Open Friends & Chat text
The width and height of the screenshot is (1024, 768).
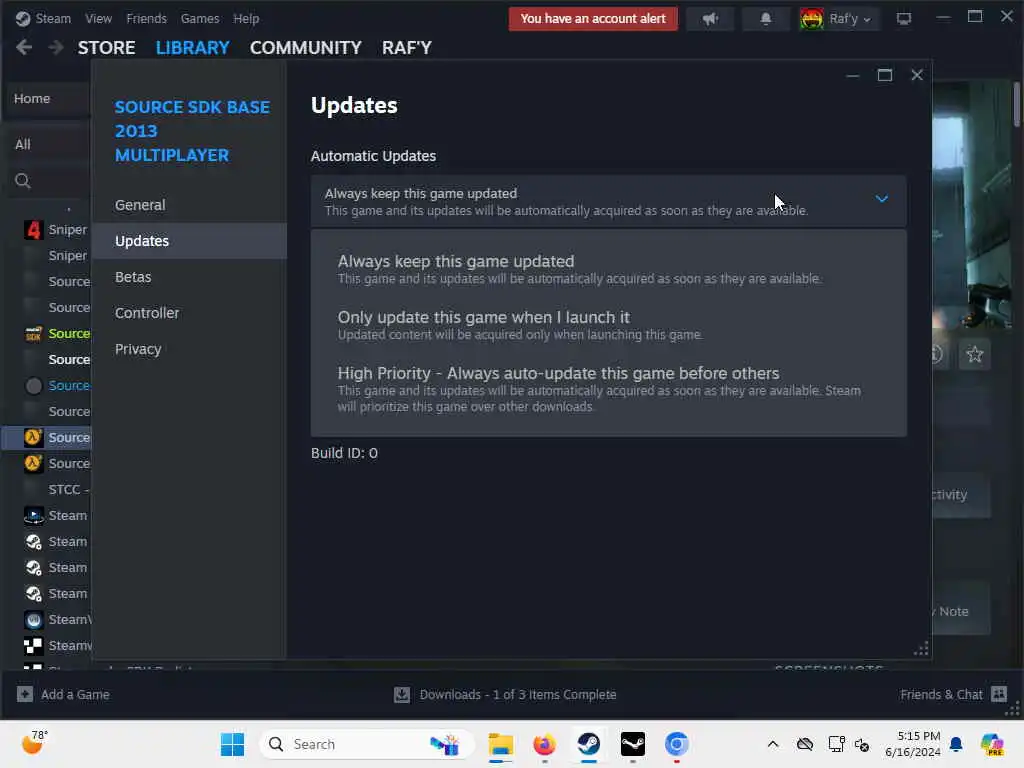[941, 694]
